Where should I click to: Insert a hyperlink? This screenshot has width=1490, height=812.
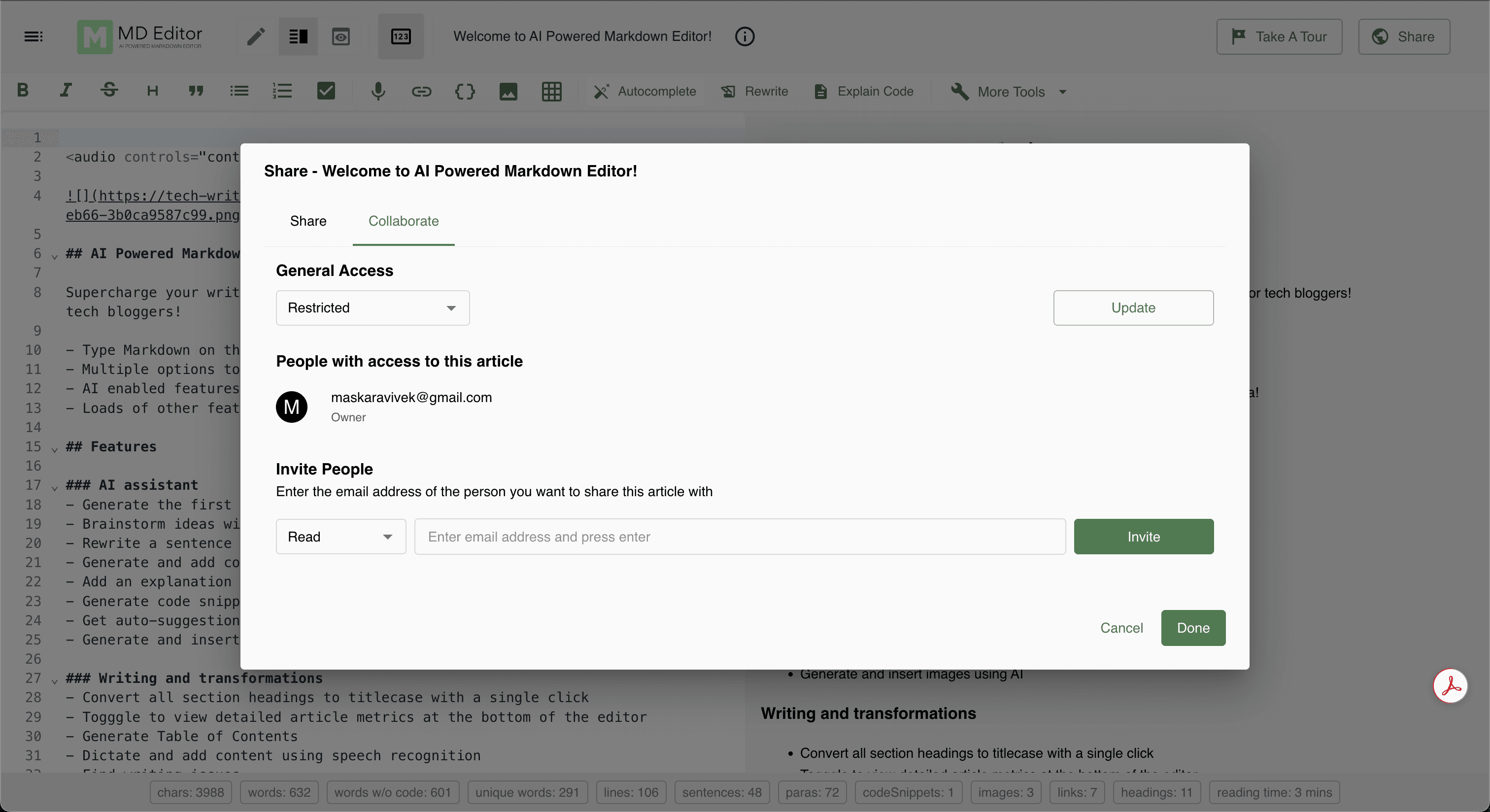tap(421, 91)
